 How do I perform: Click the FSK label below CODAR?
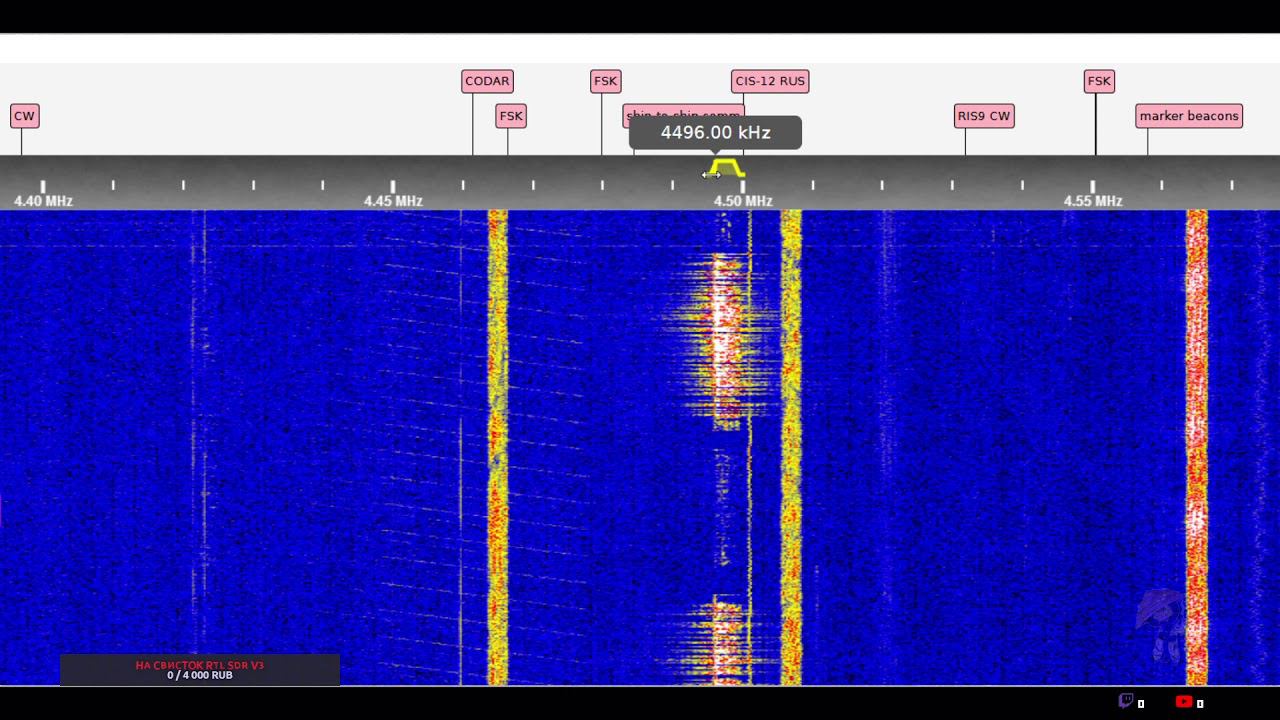(x=511, y=116)
